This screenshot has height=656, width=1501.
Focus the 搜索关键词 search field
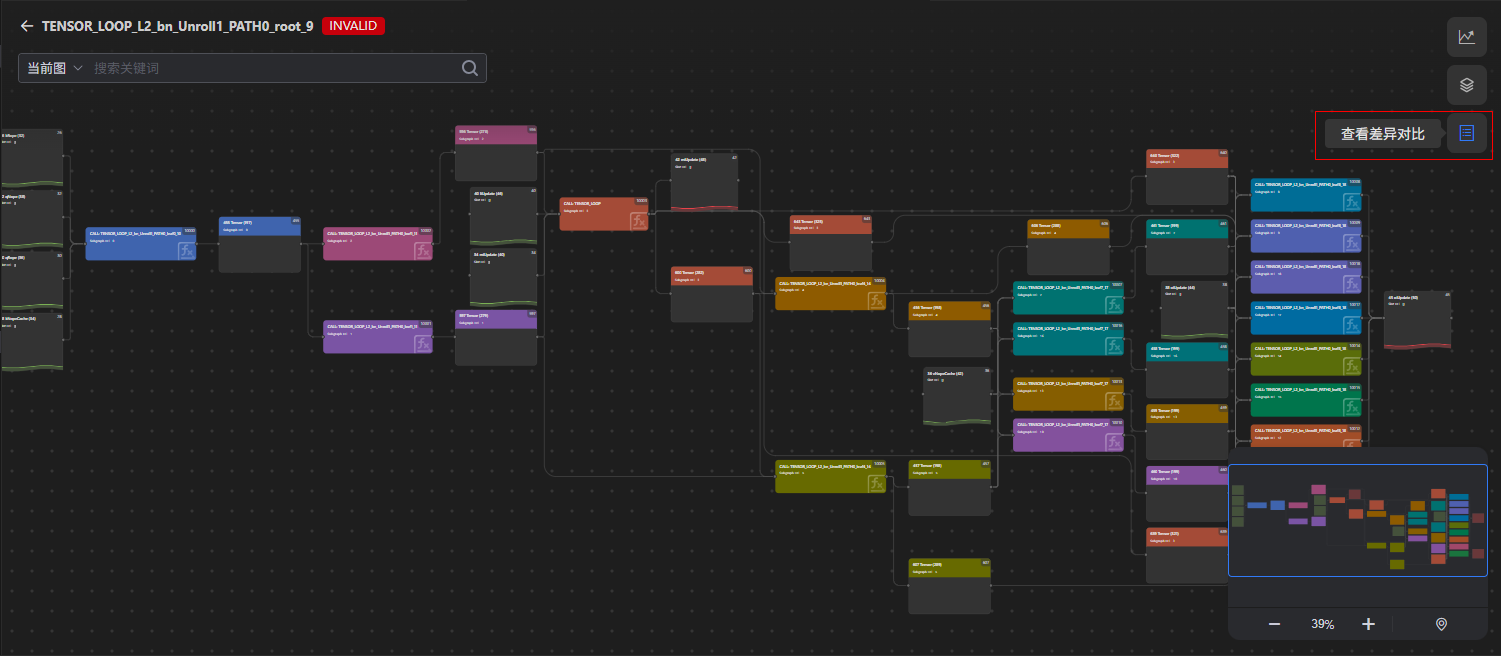[x=270, y=68]
